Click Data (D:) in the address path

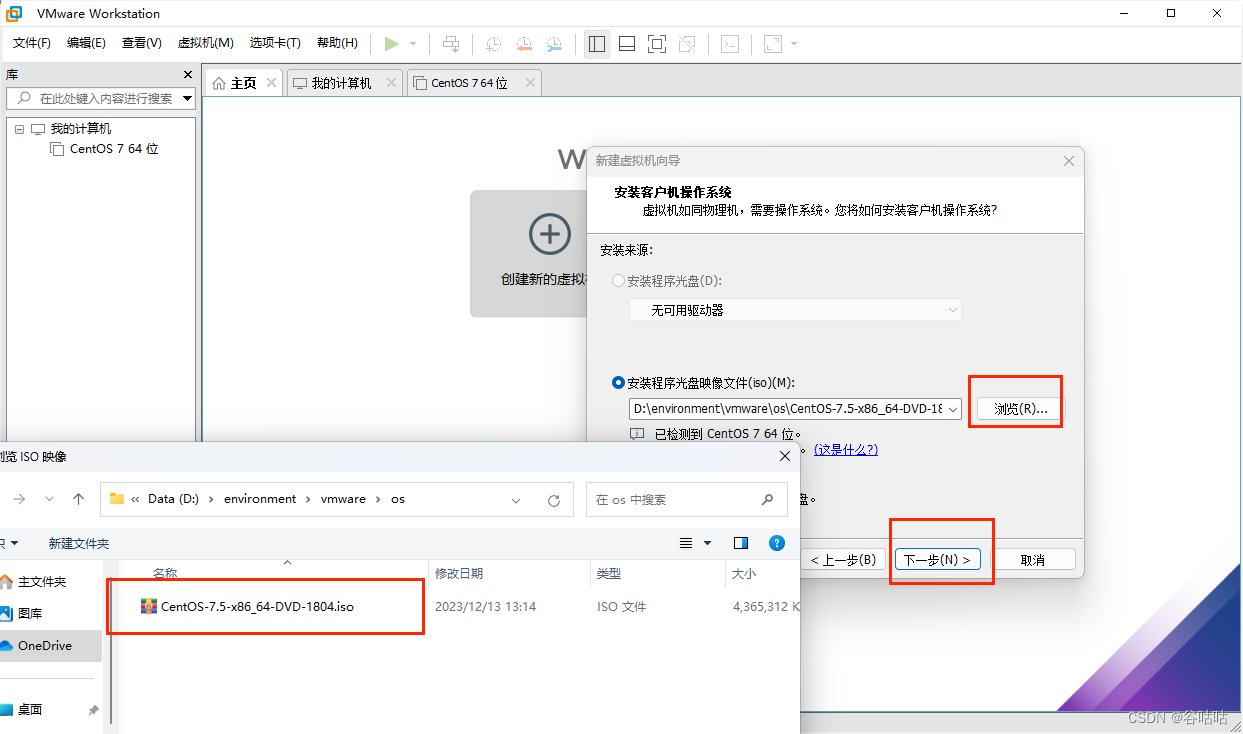coord(173,499)
